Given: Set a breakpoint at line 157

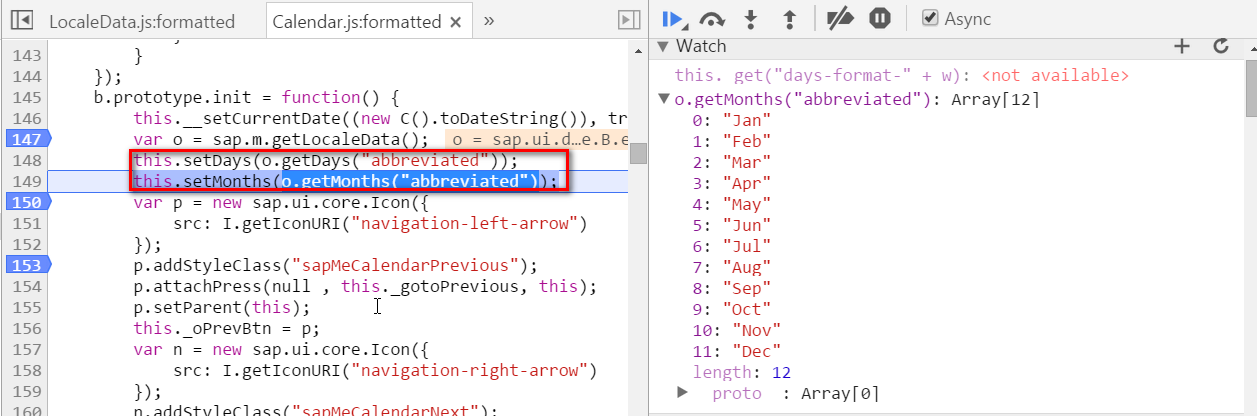Looking at the screenshot, I should tap(26, 349).
